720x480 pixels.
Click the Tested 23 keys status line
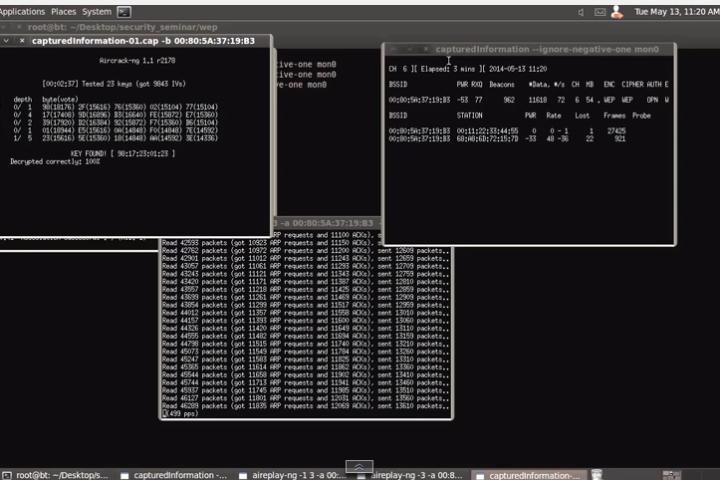(114, 84)
